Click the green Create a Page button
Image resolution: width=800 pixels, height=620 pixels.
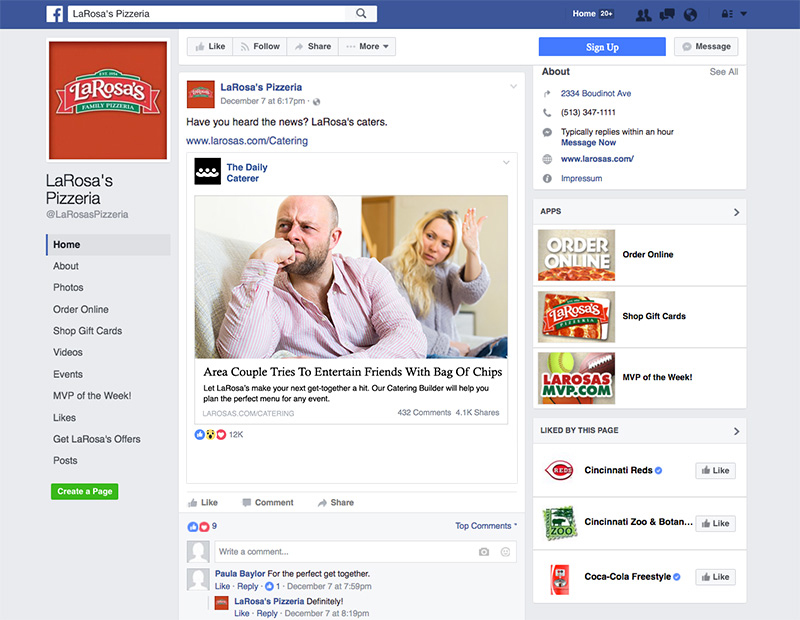click(x=85, y=491)
